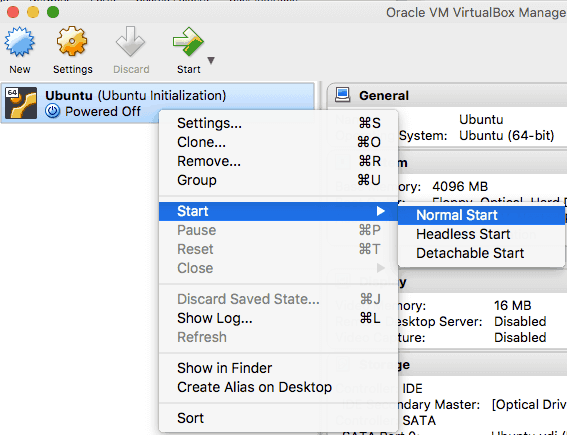567x435 pixels.
Task: Click 'Powered Off' status text
Action: (103, 111)
